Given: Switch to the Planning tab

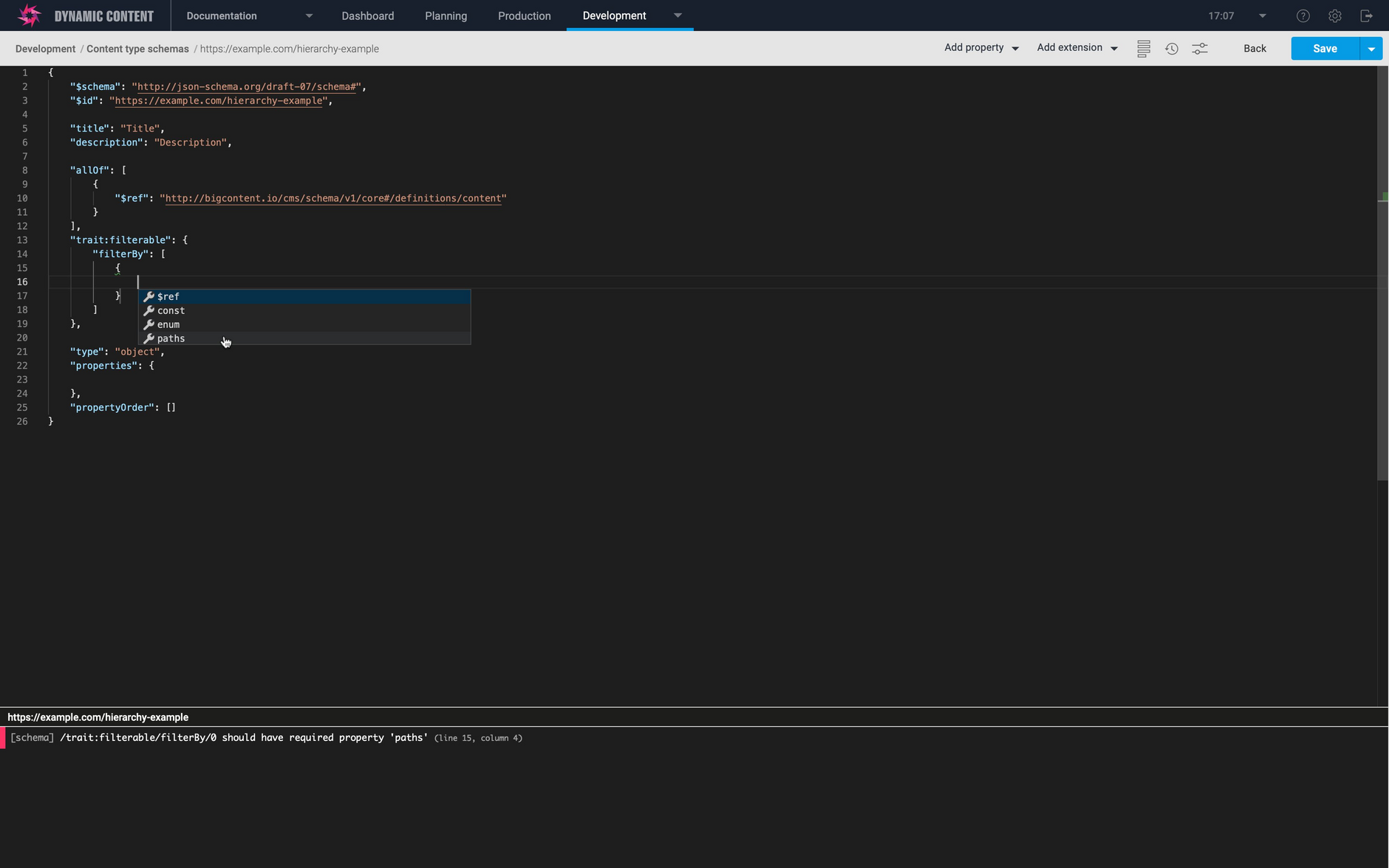Looking at the screenshot, I should click(x=445, y=16).
